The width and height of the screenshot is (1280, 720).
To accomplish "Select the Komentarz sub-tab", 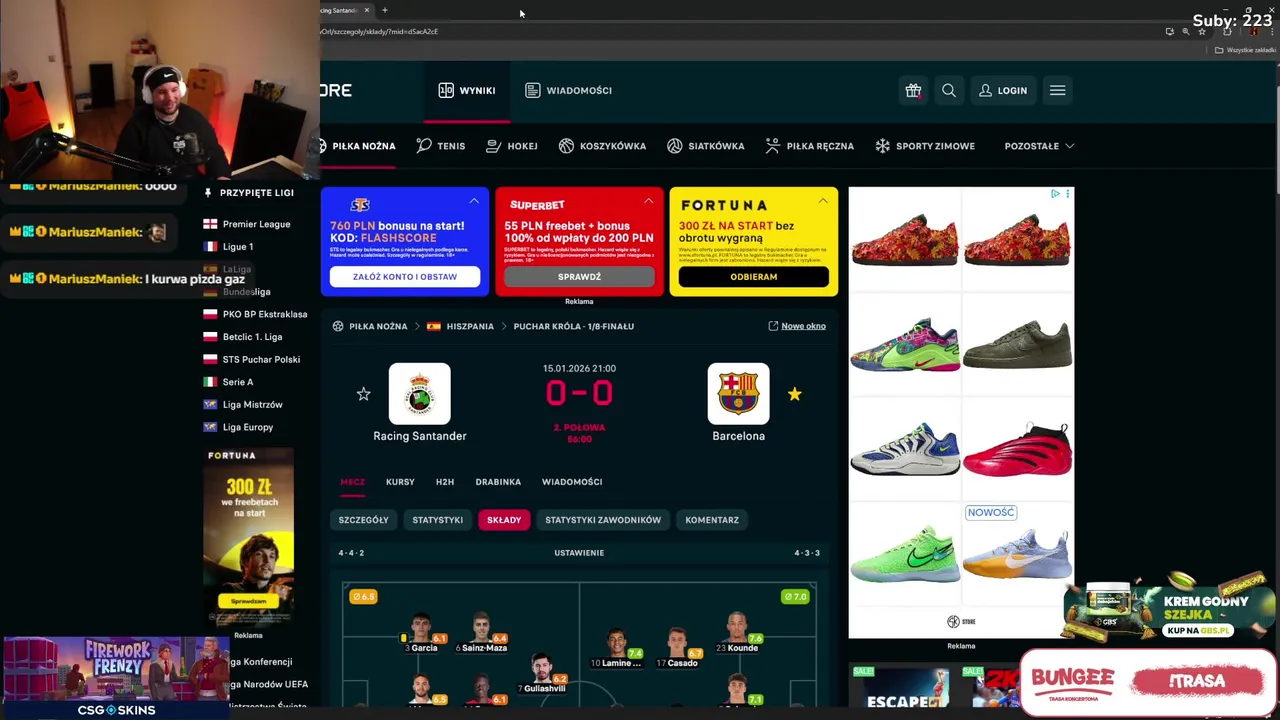I will pyautogui.click(x=712, y=520).
